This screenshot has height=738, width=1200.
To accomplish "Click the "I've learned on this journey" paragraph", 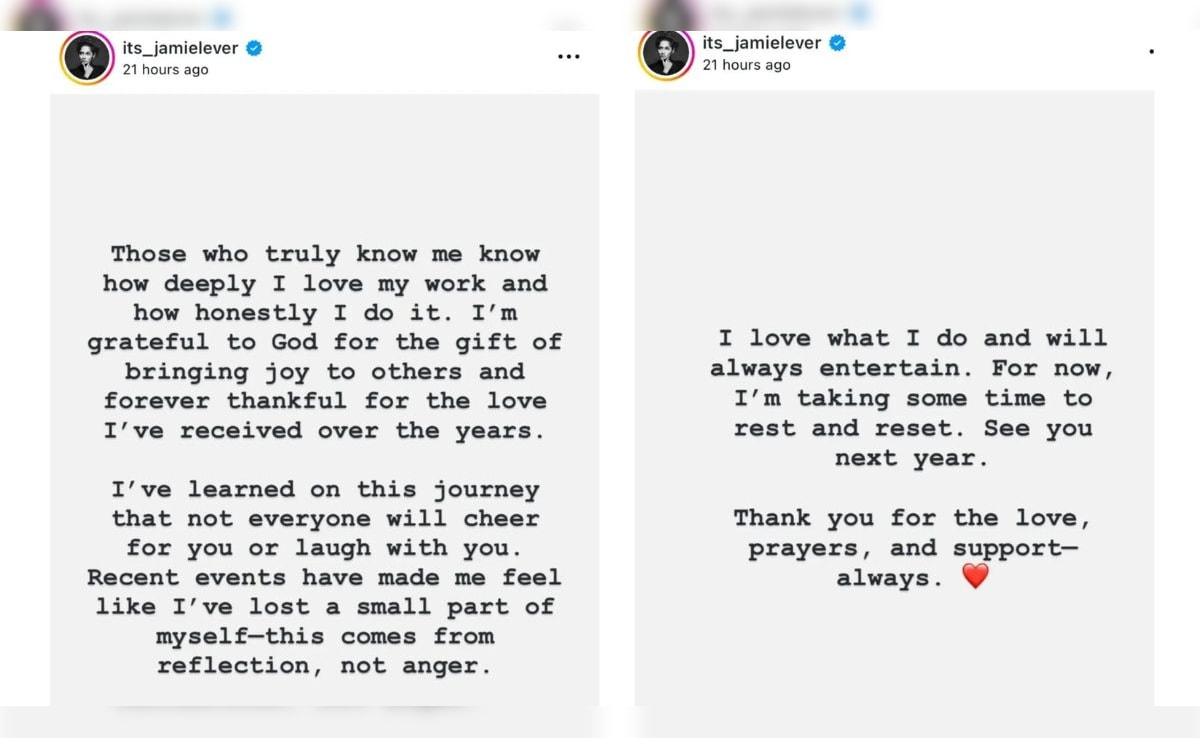I will (325, 577).
